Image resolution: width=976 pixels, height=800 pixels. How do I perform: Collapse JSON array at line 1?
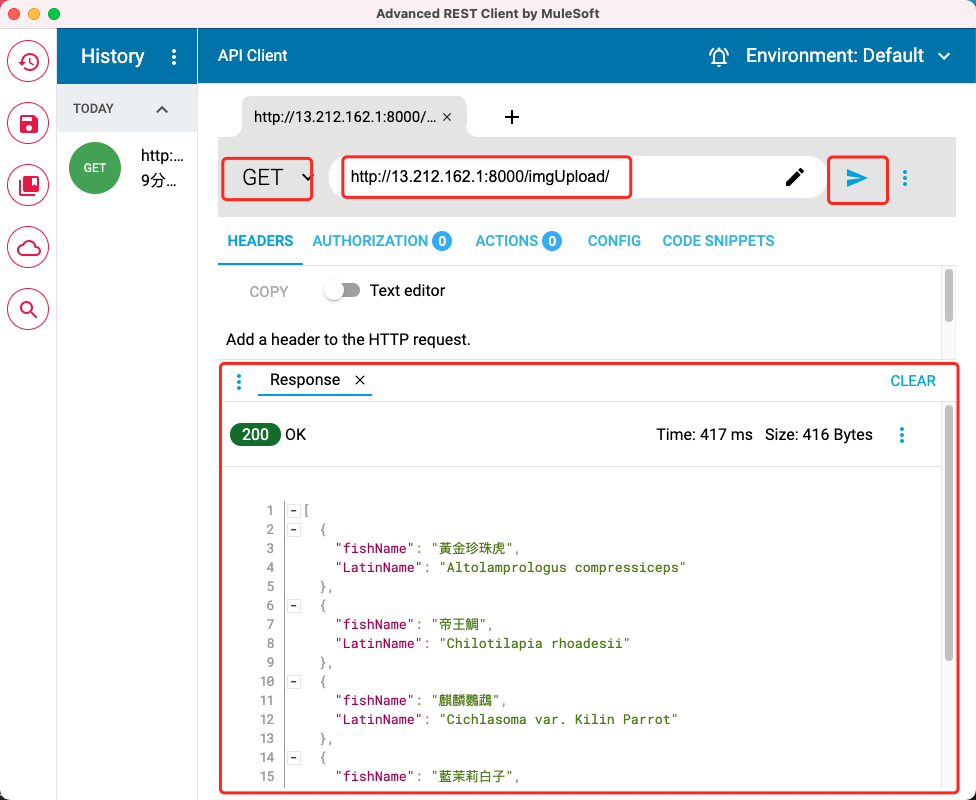tap(294, 511)
